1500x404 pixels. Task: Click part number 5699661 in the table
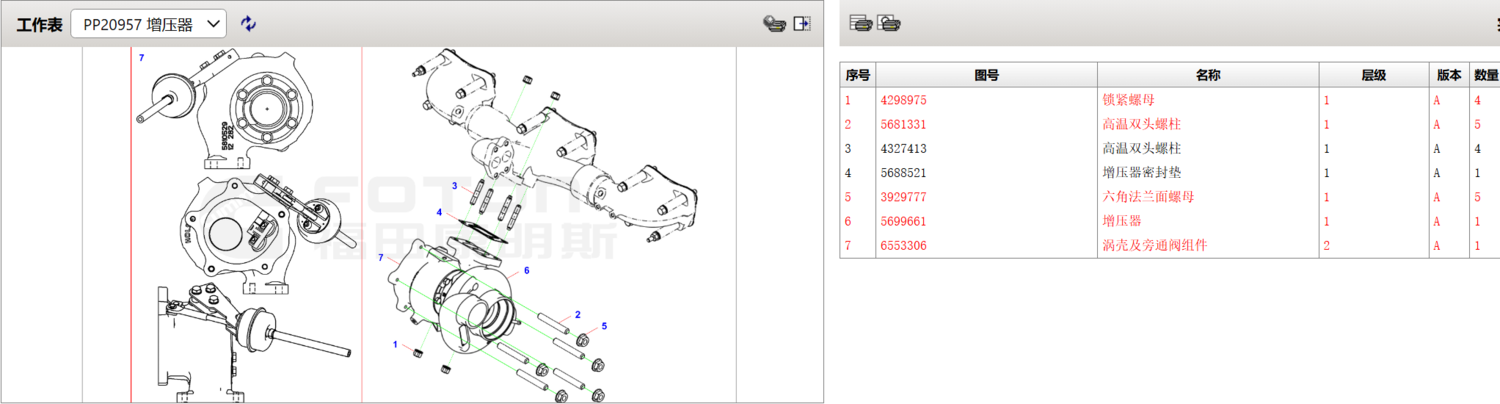[903, 221]
